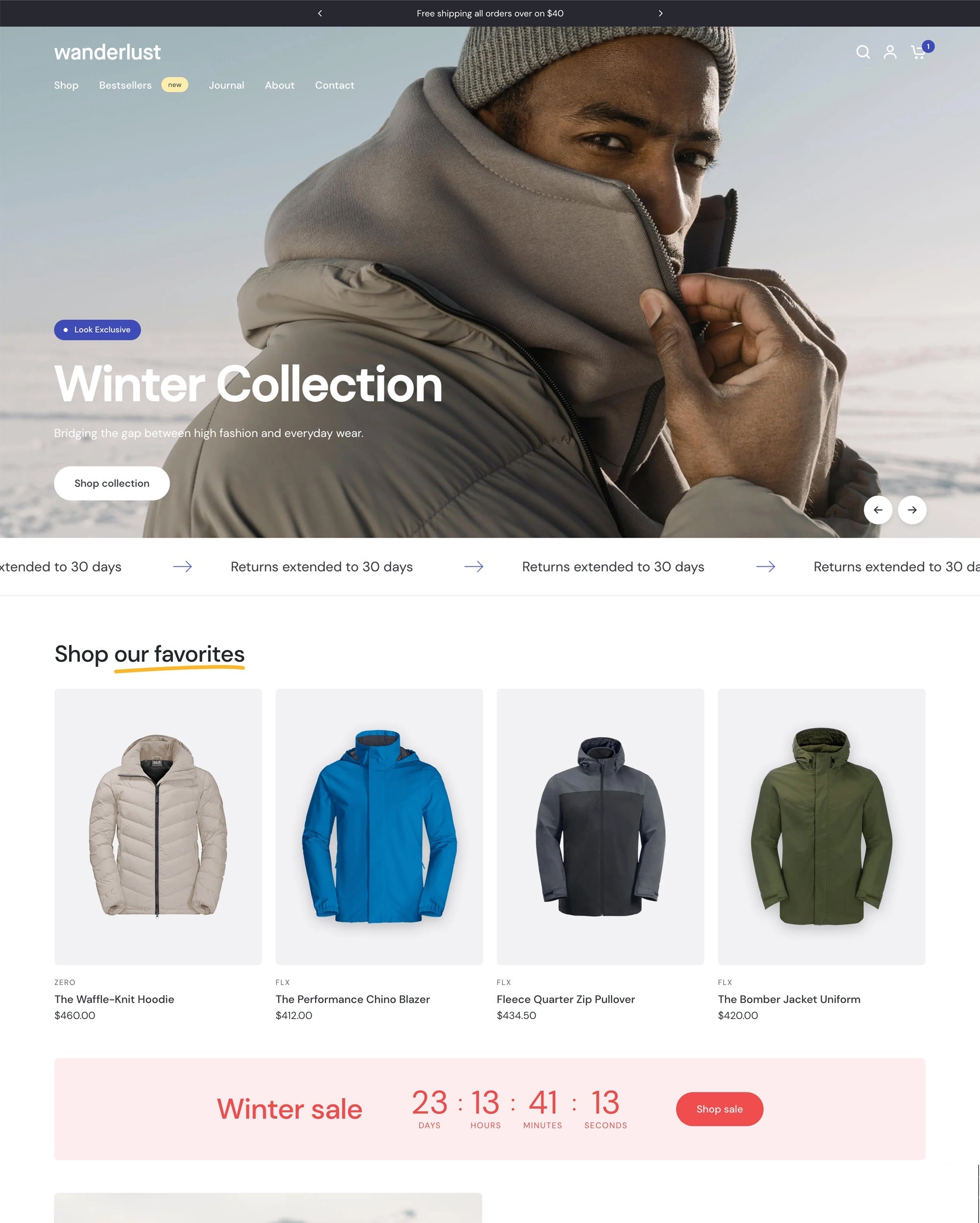Click the 'new' badge on Bestsellers
Viewport: 980px width, 1223px height.
[x=173, y=84]
